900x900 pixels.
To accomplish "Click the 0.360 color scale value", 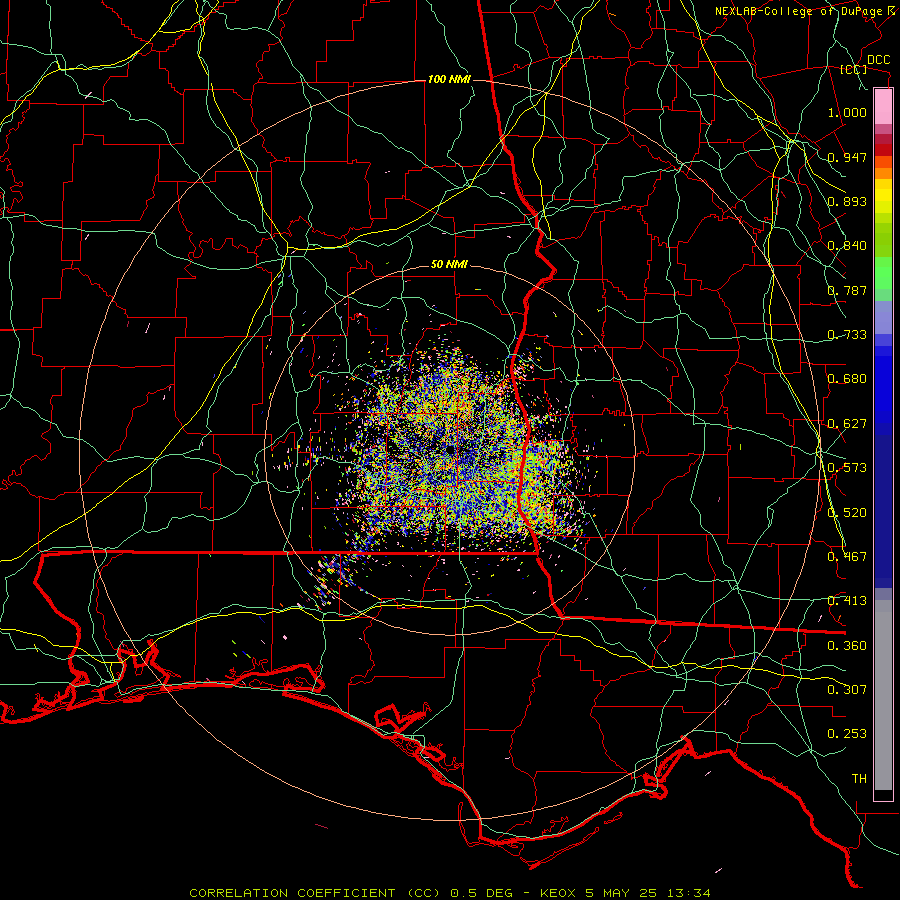I will click(x=847, y=646).
